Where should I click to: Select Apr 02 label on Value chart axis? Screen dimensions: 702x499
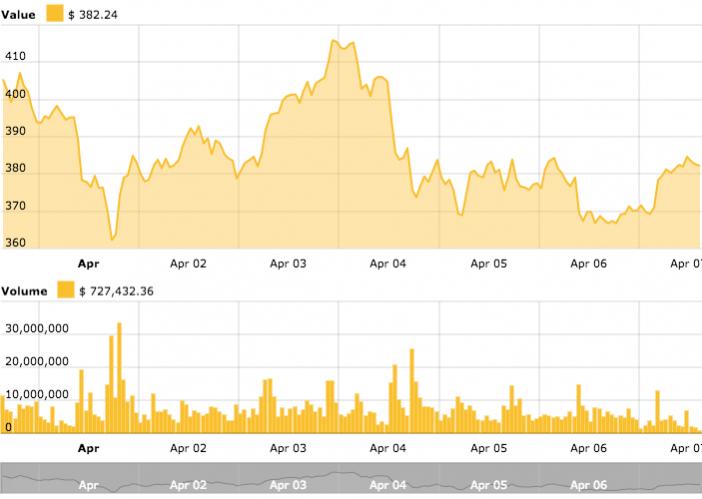pos(188,264)
